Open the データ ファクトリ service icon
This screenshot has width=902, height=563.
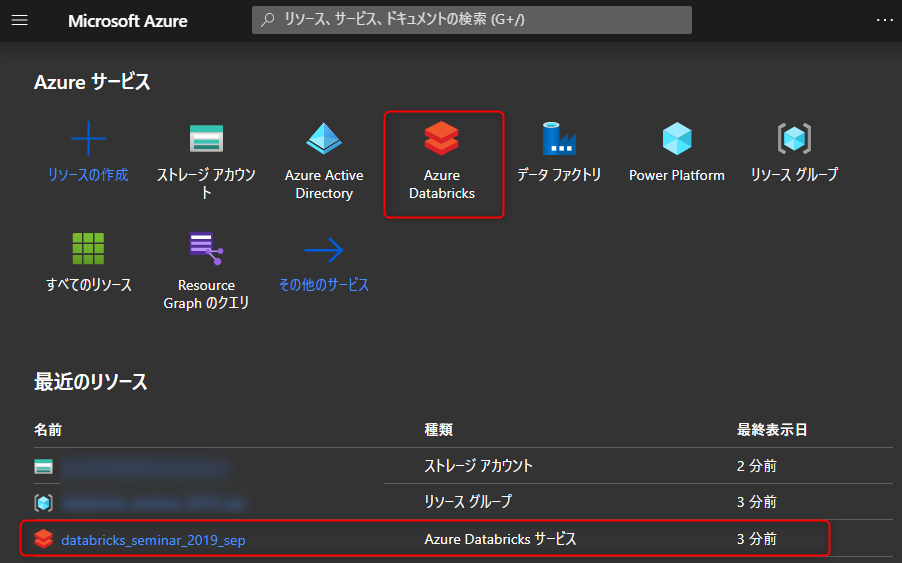559,139
